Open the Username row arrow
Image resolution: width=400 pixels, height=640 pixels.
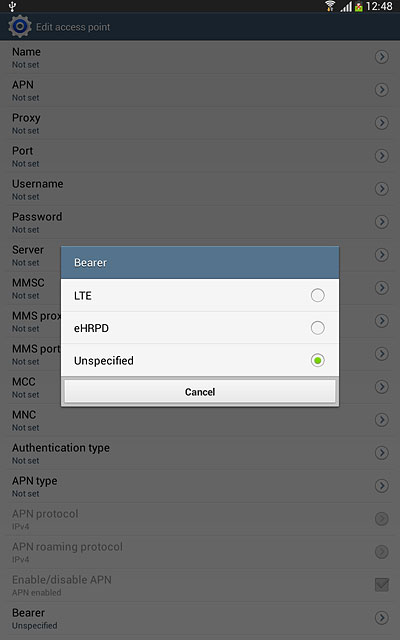point(382,189)
